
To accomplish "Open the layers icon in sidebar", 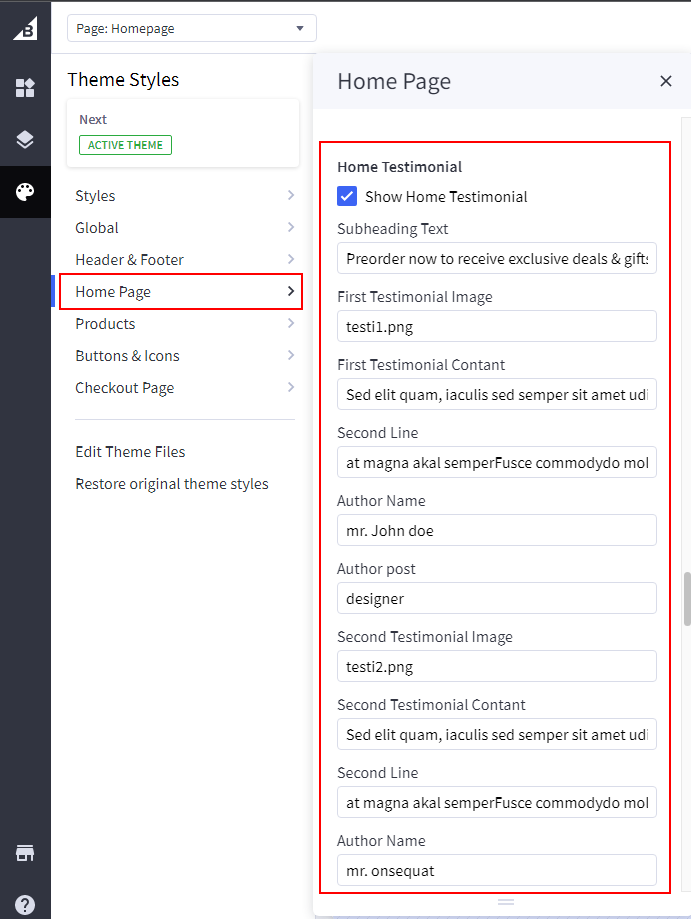I will pos(25,140).
